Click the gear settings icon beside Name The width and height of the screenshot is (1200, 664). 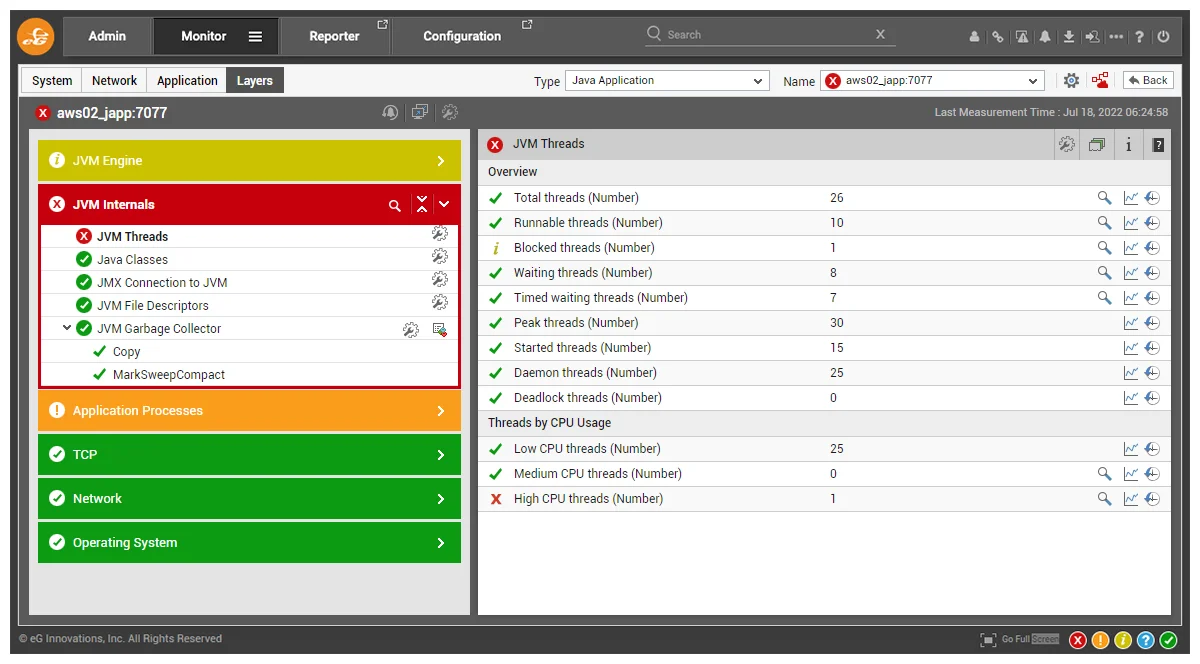[1071, 81]
